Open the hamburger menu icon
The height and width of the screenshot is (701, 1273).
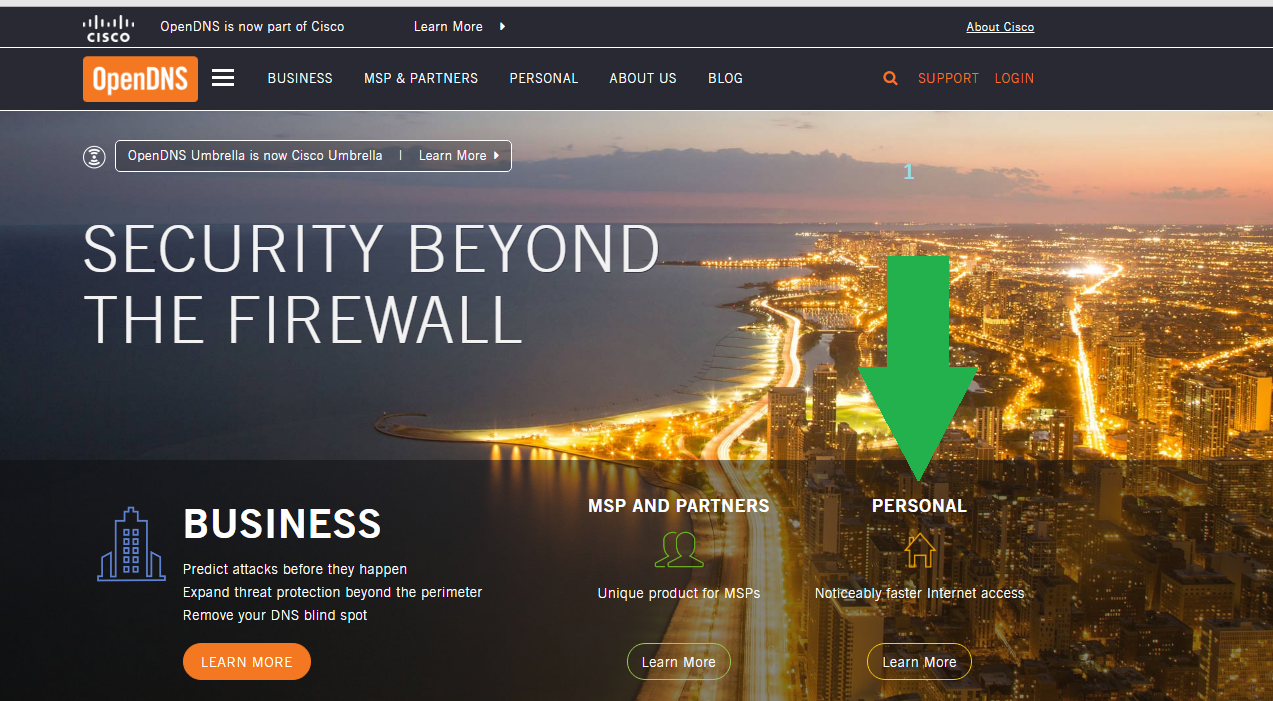pos(223,78)
